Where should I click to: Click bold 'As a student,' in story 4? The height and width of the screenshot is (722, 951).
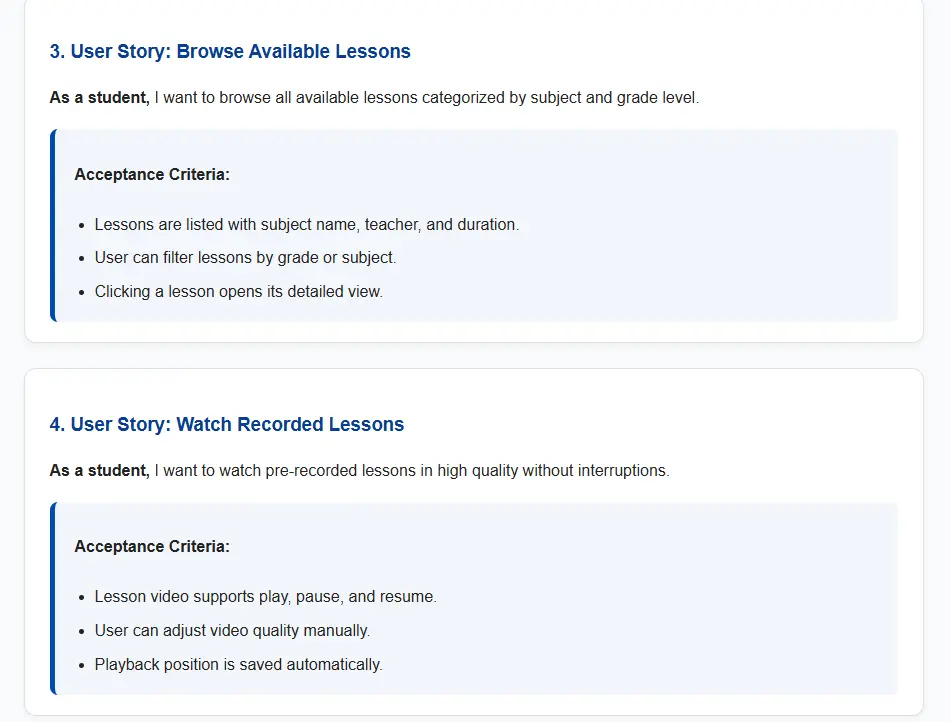pyautogui.click(x=100, y=470)
